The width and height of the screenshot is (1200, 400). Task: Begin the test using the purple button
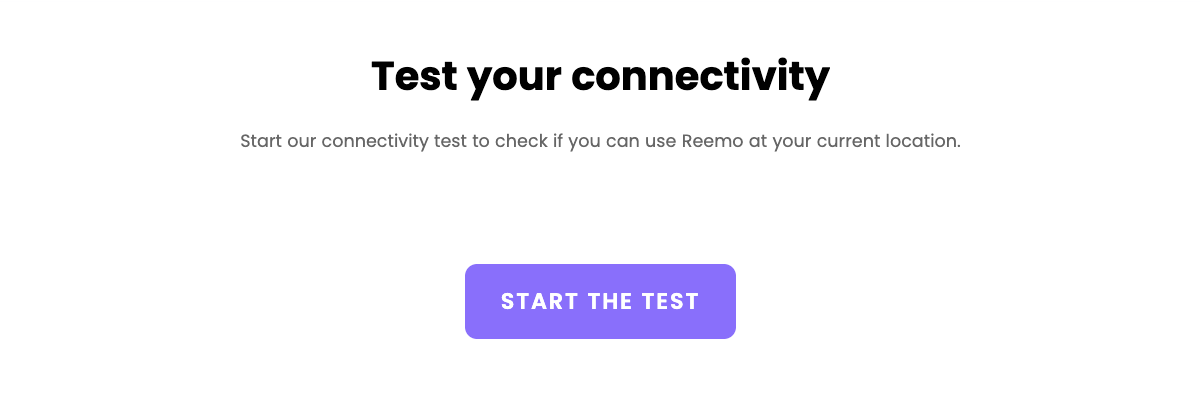600,301
